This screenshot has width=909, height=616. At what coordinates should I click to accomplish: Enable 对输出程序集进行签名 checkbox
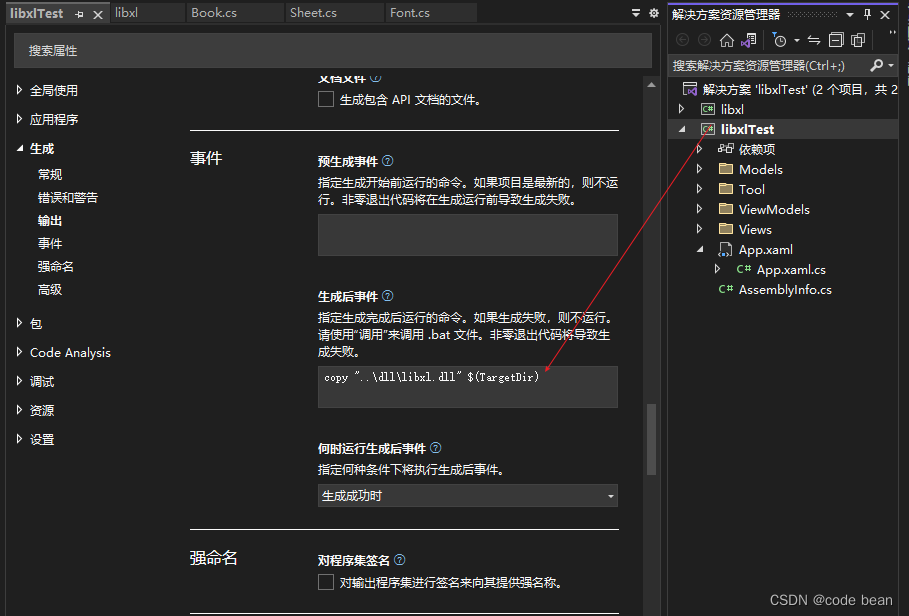click(x=326, y=582)
